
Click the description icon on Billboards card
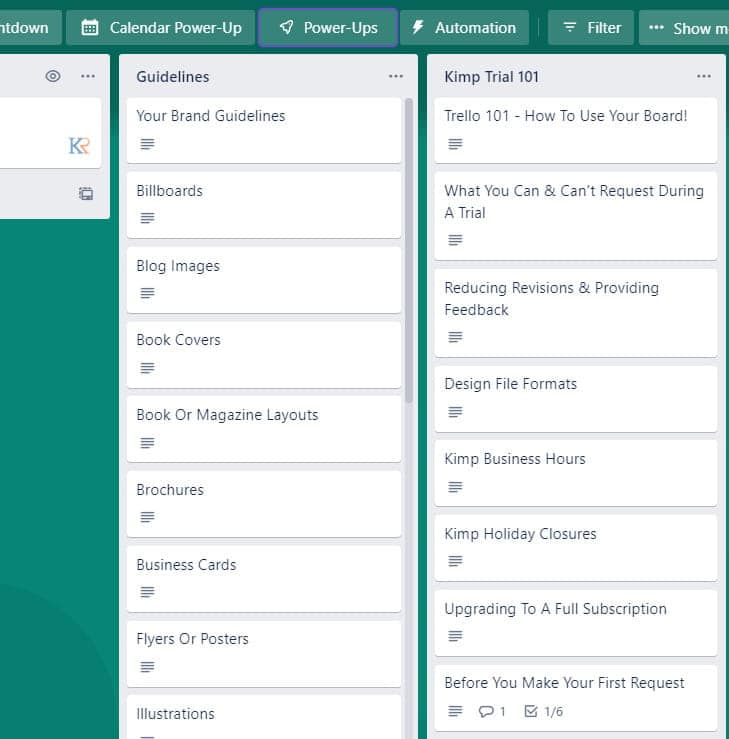[x=147, y=218]
